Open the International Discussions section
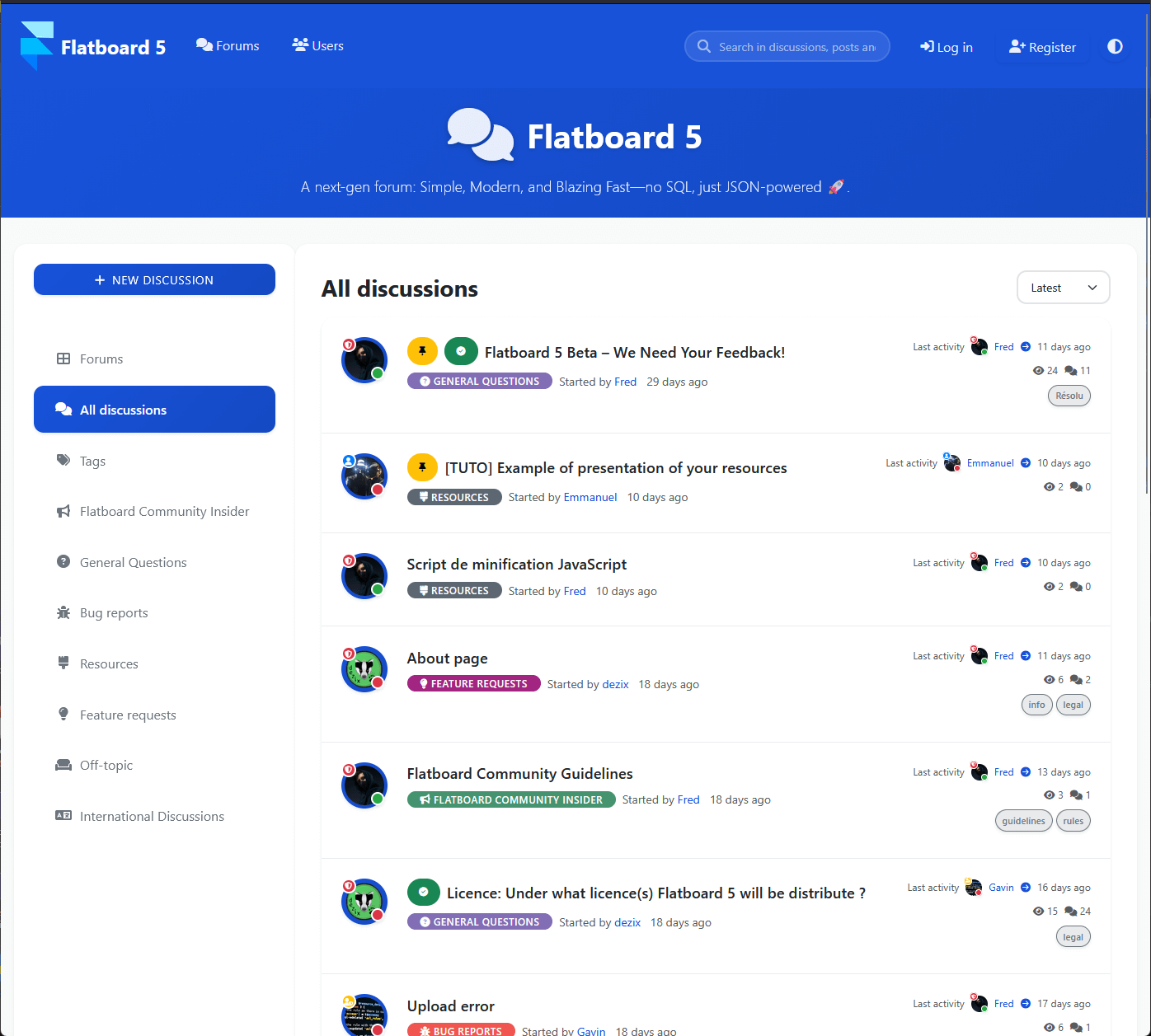The height and width of the screenshot is (1036, 1151). click(x=152, y=816)
